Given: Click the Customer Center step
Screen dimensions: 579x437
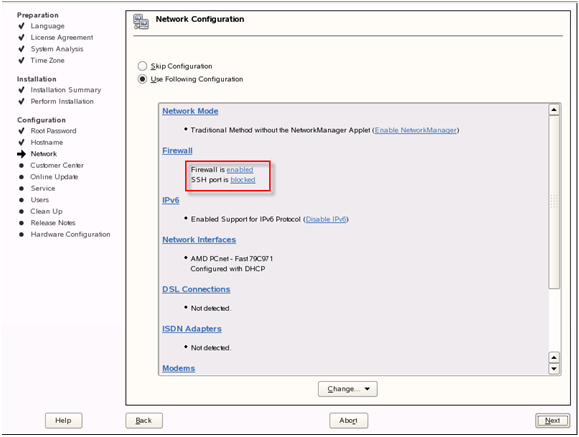Looking at the screenshot, I should pyautogui.click(x=57, y=165).
